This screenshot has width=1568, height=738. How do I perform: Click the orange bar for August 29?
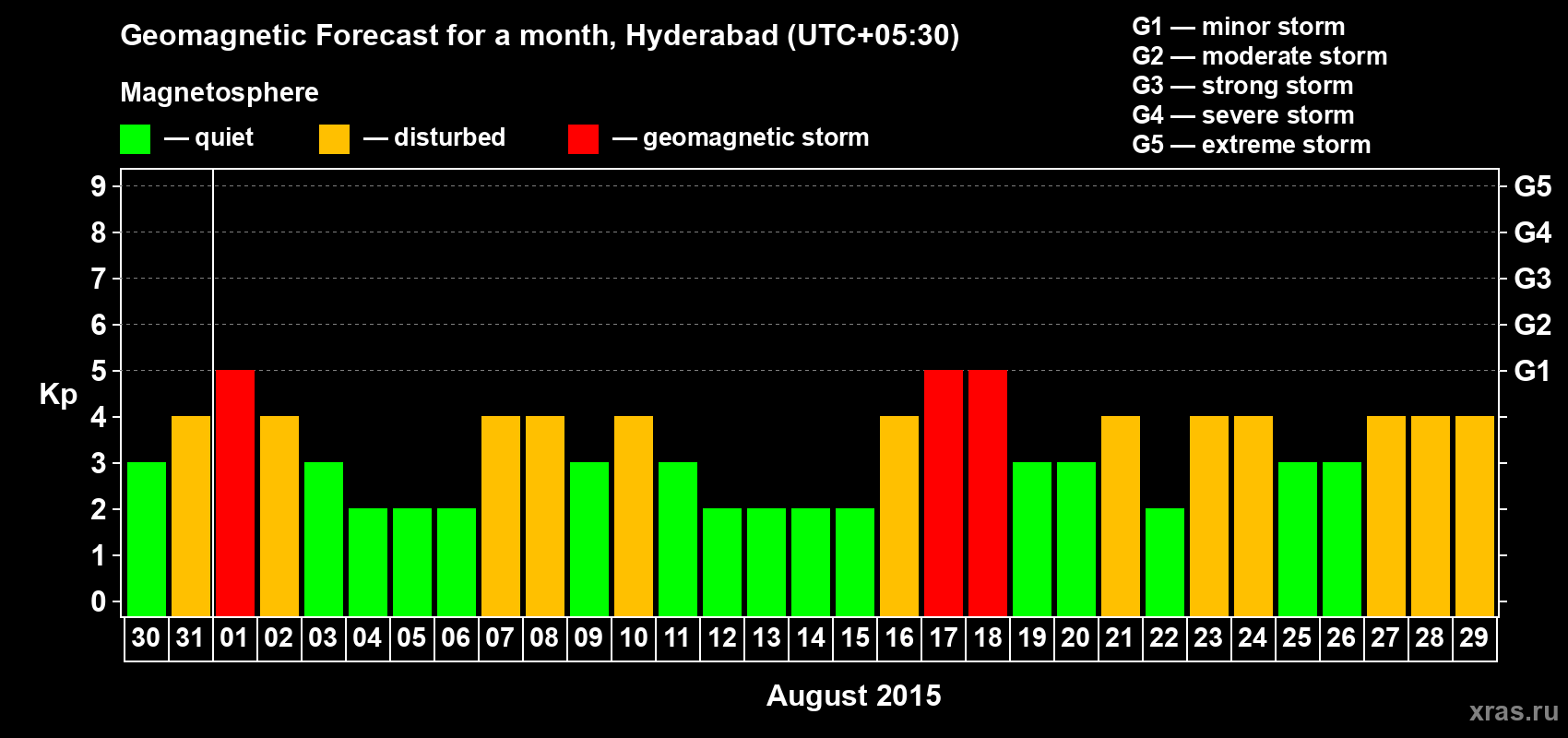1475,516
